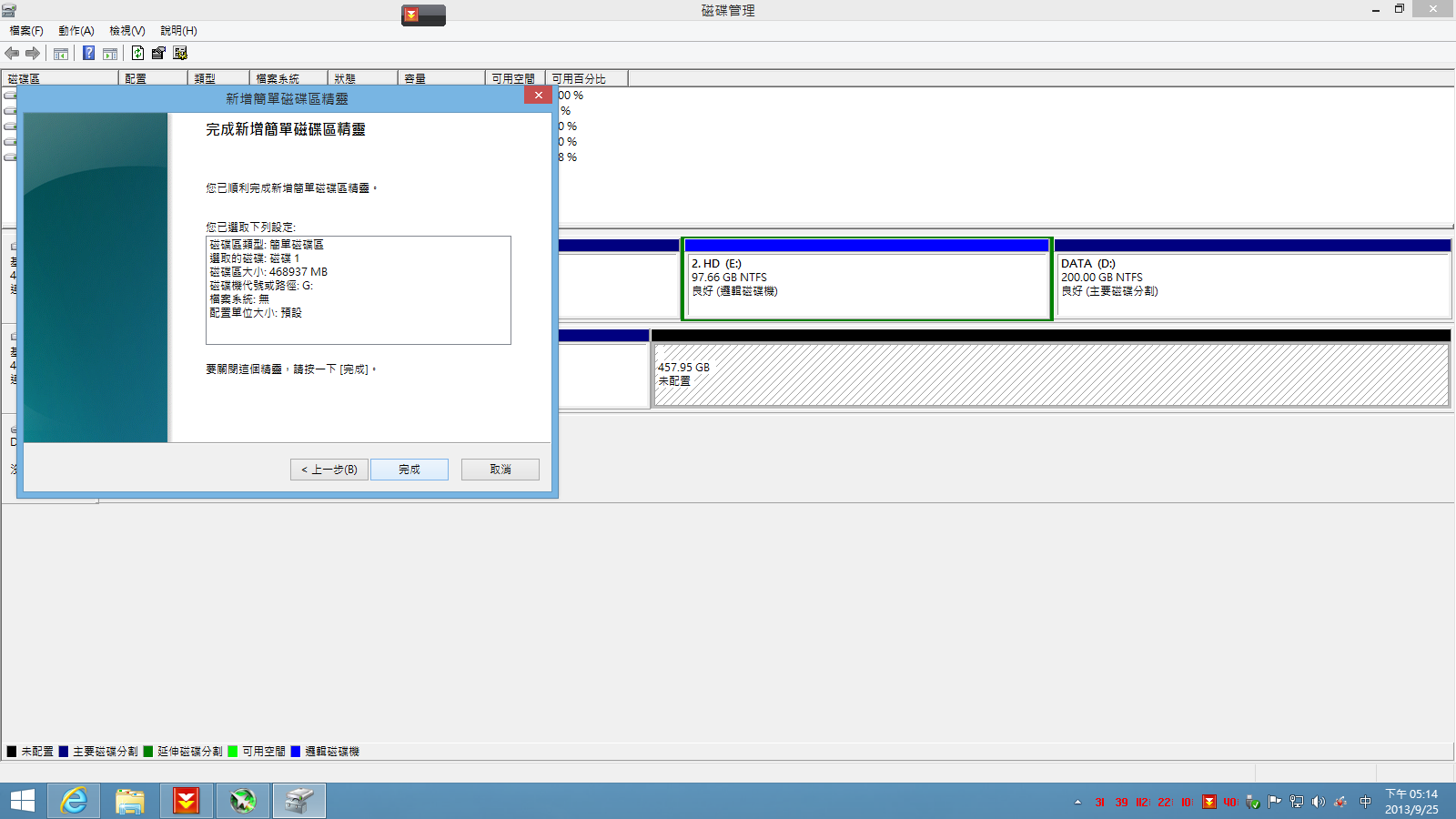Open the 說明(H) menu
This screenshot has height=819, width=1456.
coord(179,31)
